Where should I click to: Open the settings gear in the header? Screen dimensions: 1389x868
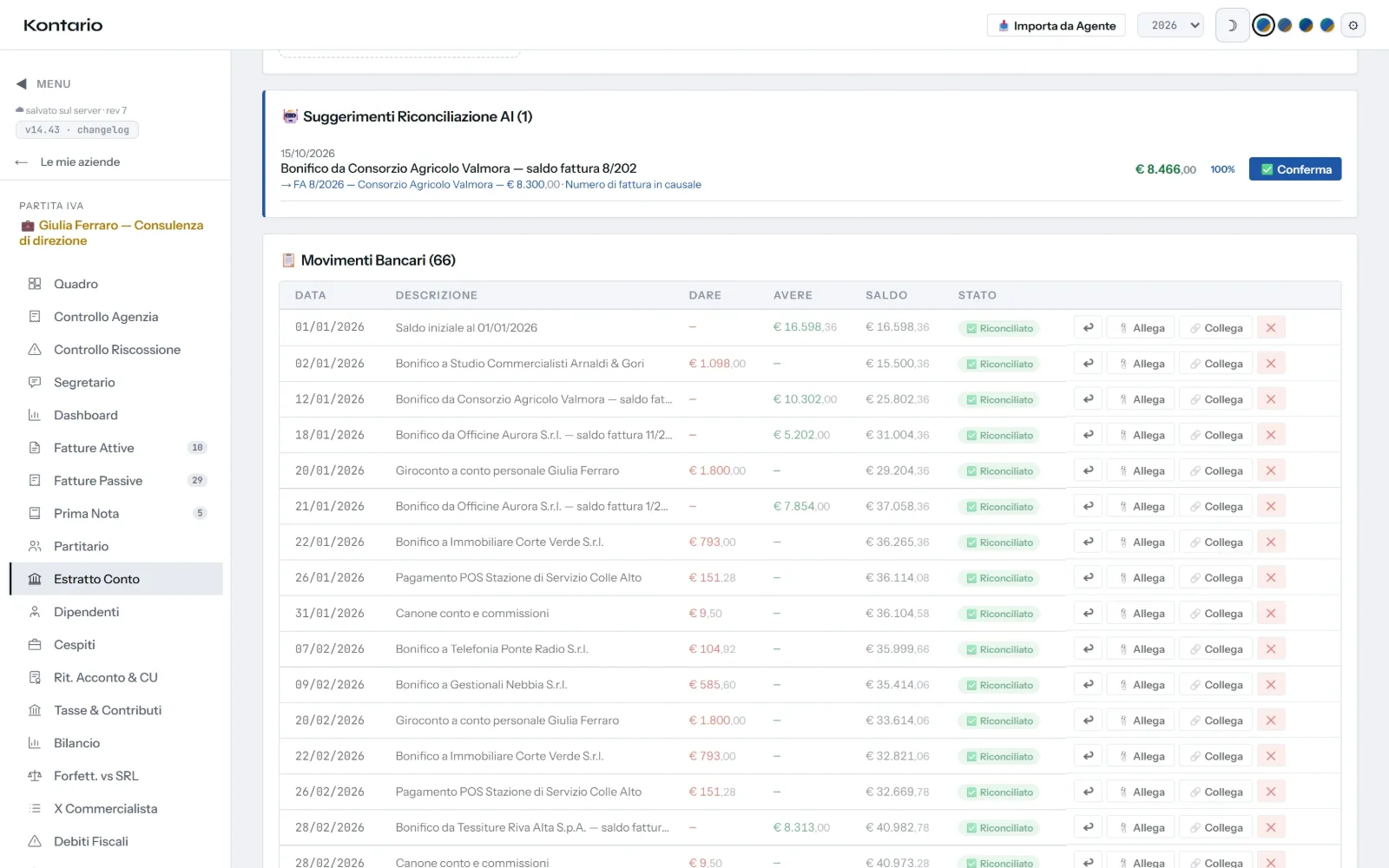click(x=1353, y=25)
